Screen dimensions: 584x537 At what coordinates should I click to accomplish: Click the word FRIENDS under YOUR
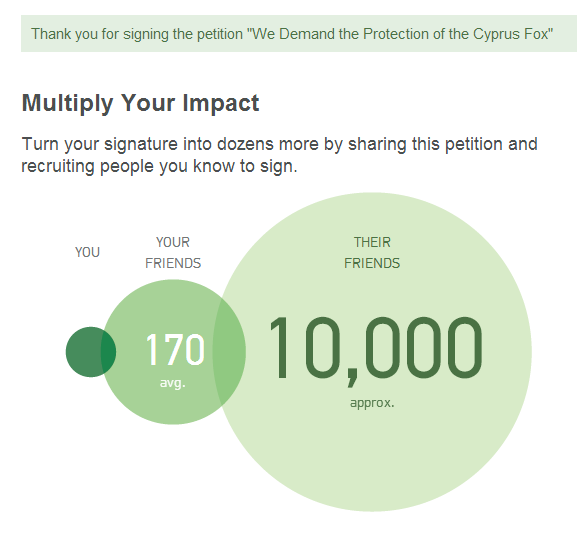pos(173,263)
